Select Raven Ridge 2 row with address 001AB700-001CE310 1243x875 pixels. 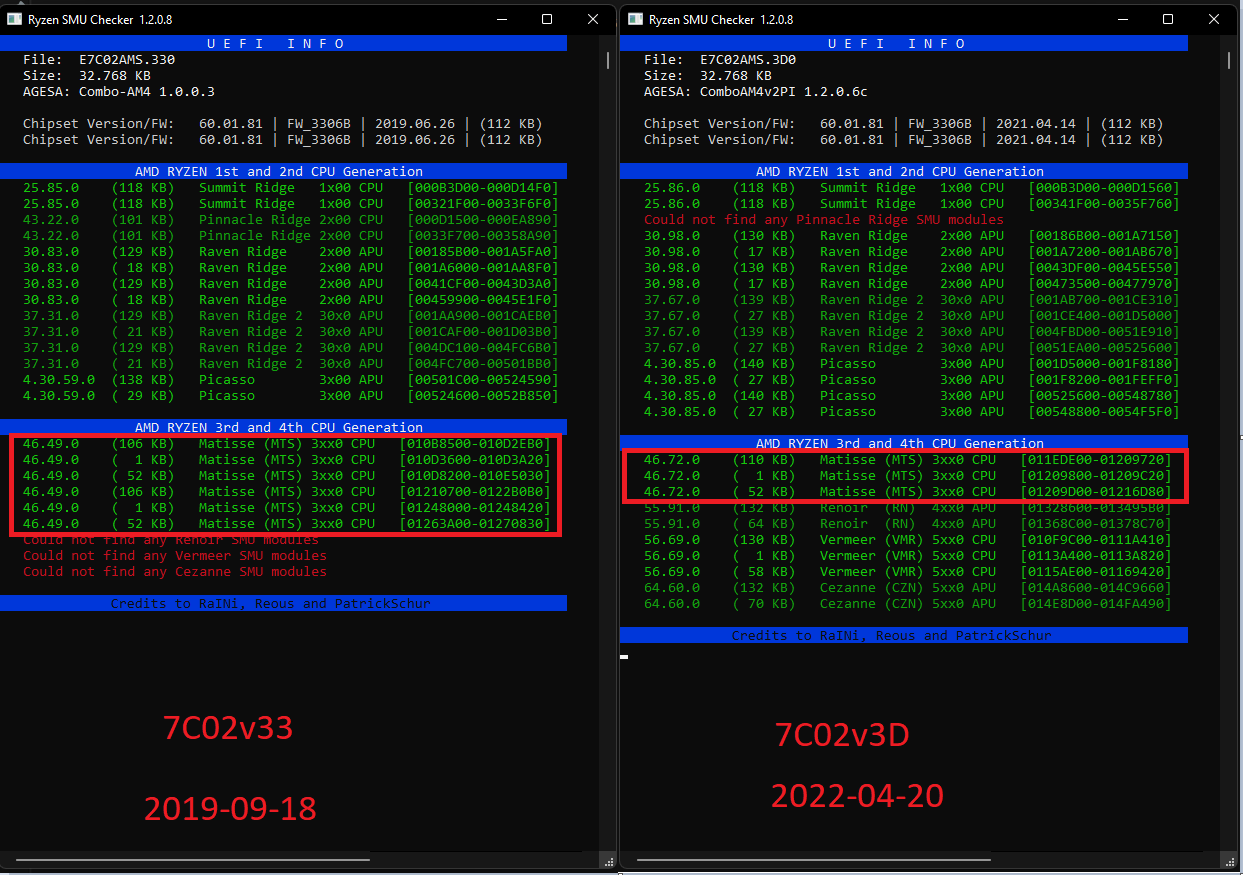[912, 300]
